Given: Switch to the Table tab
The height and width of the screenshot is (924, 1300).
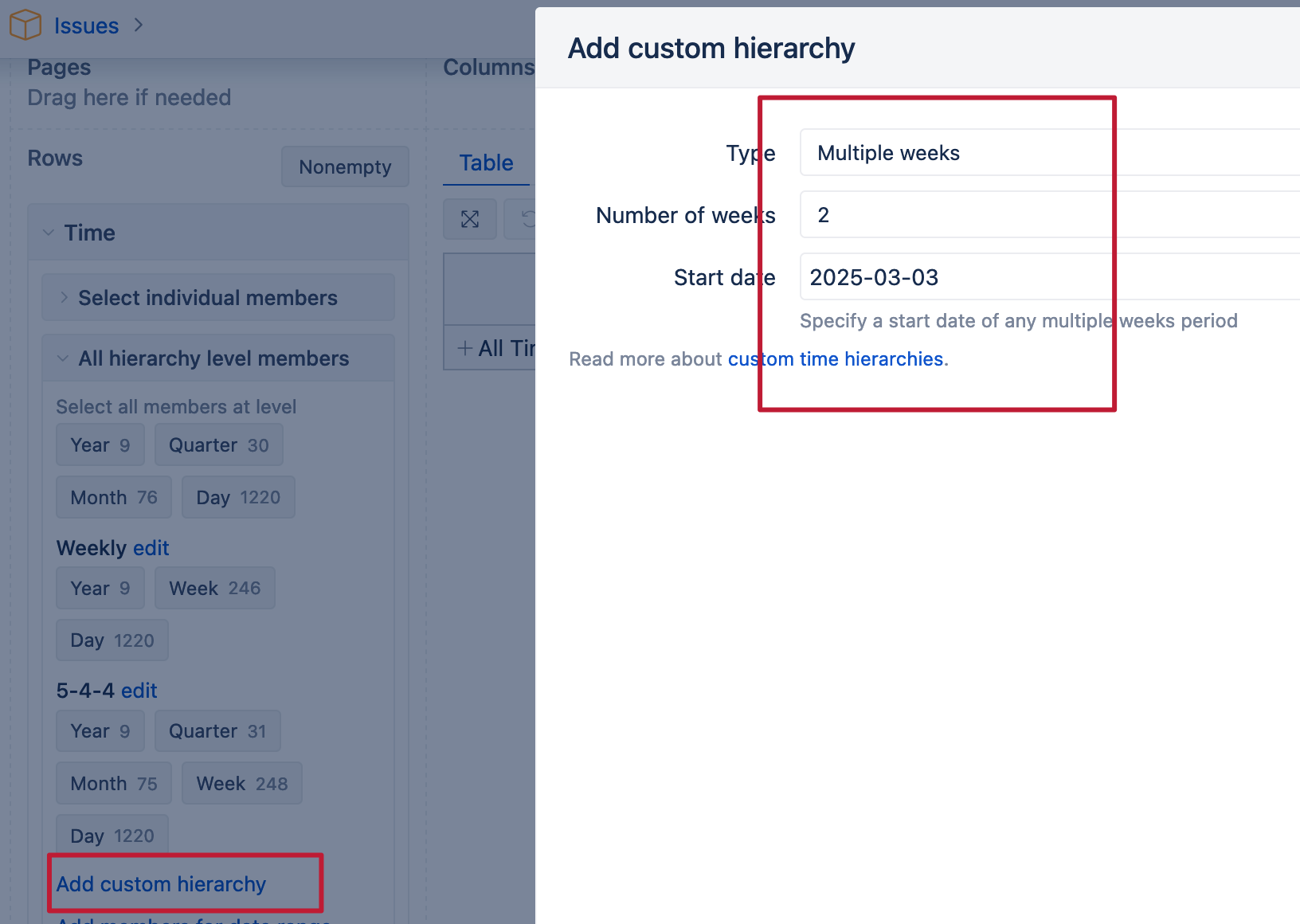Looking at the screenshot, I should [486, 163].
